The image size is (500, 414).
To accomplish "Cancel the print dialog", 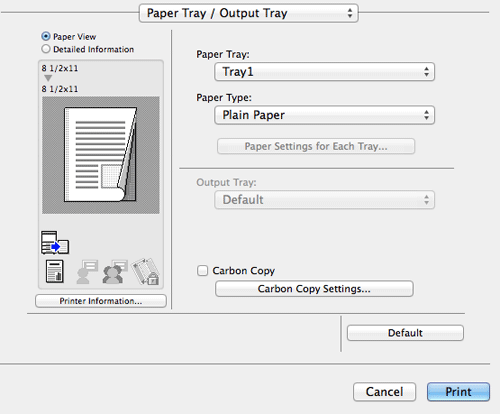I will click(x=384, y=392).
